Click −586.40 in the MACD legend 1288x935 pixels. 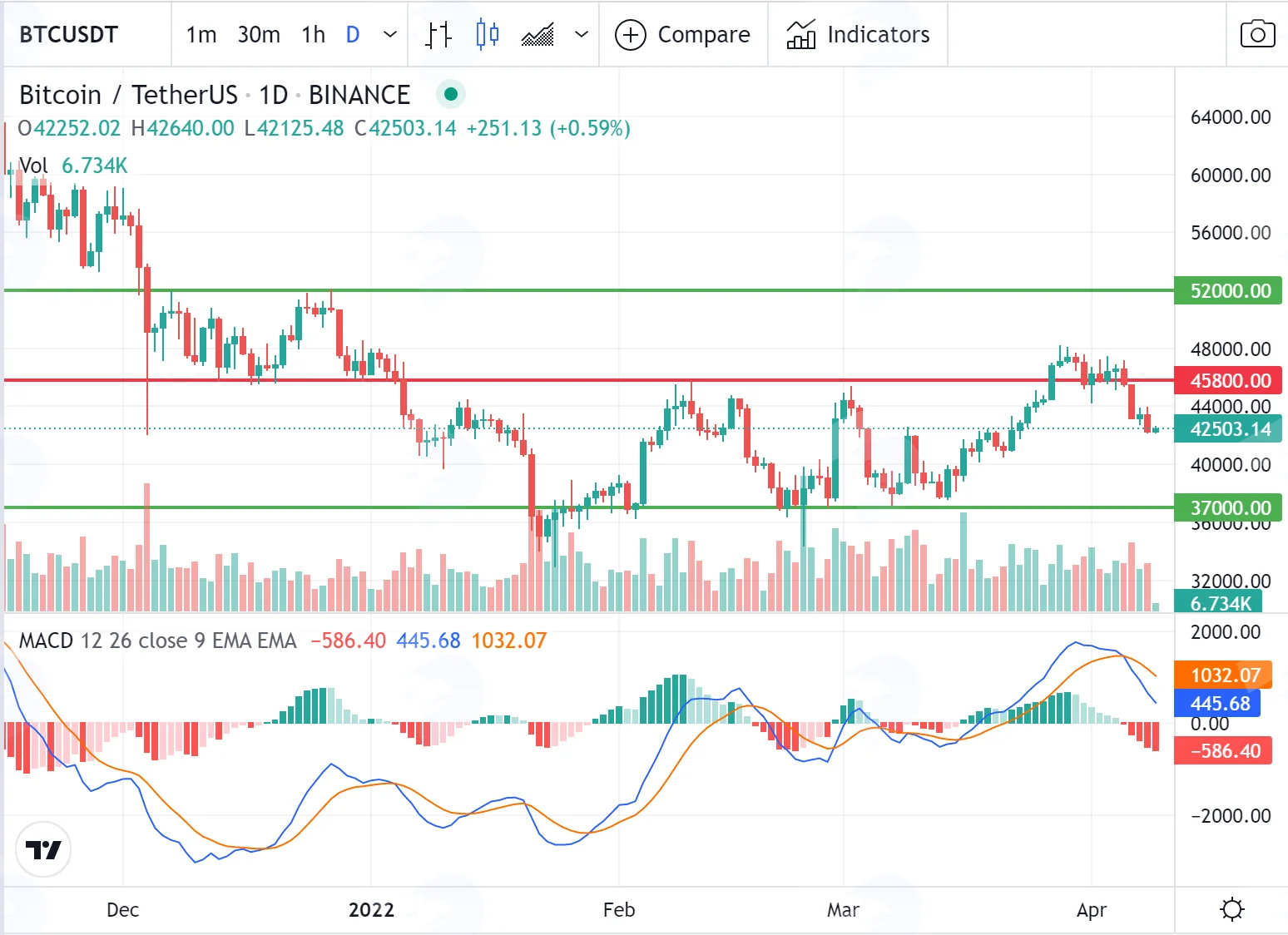[349, 641]
